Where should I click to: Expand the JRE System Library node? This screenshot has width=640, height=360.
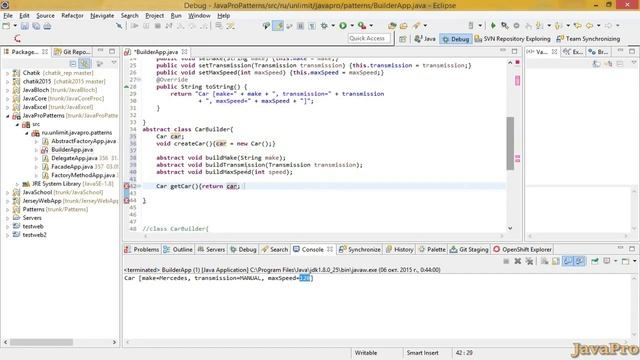(x=17, y=184)
